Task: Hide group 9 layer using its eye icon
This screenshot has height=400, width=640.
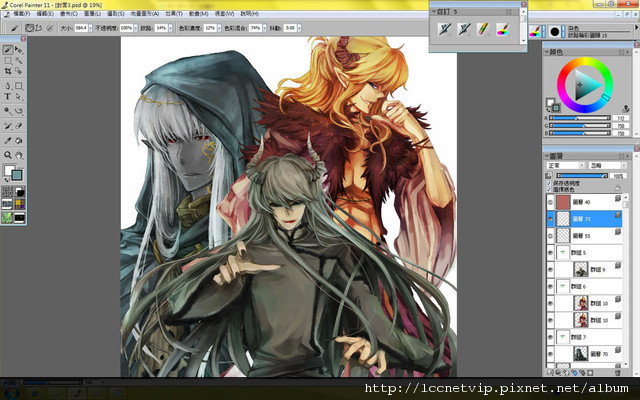Action: [x=550, y=270]
